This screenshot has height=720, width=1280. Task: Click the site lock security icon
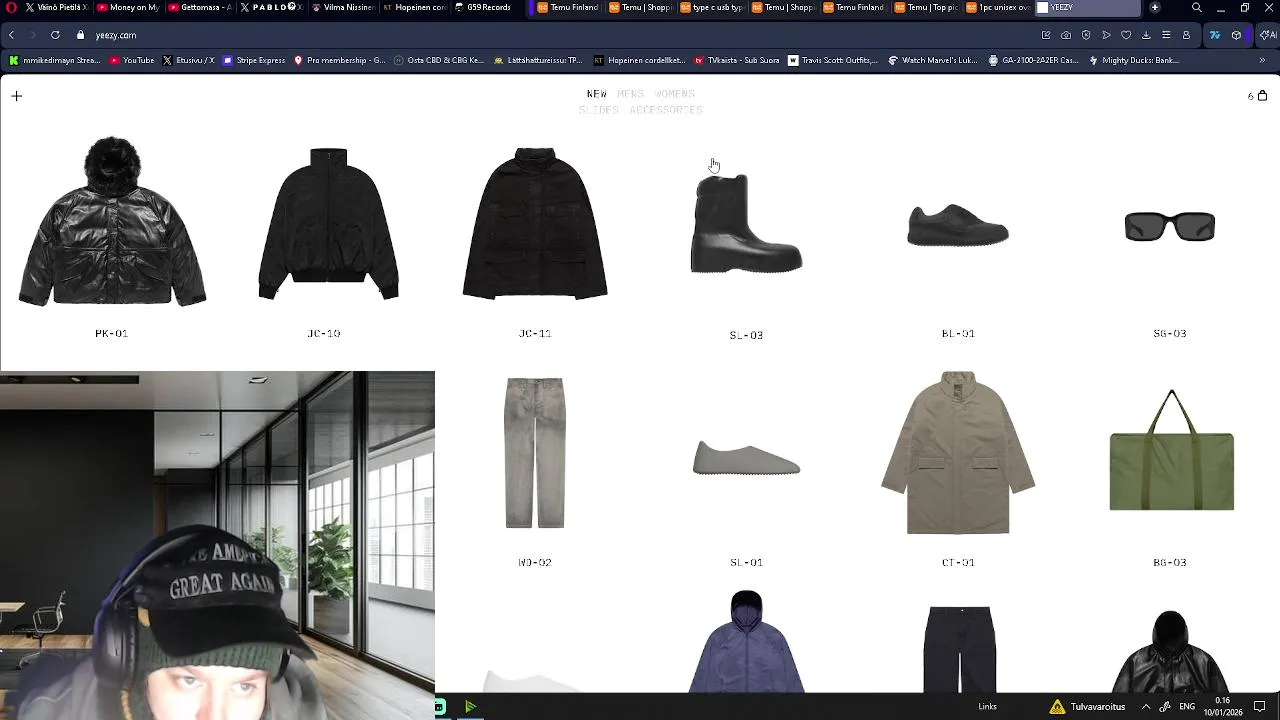click(x=81, y=35)
